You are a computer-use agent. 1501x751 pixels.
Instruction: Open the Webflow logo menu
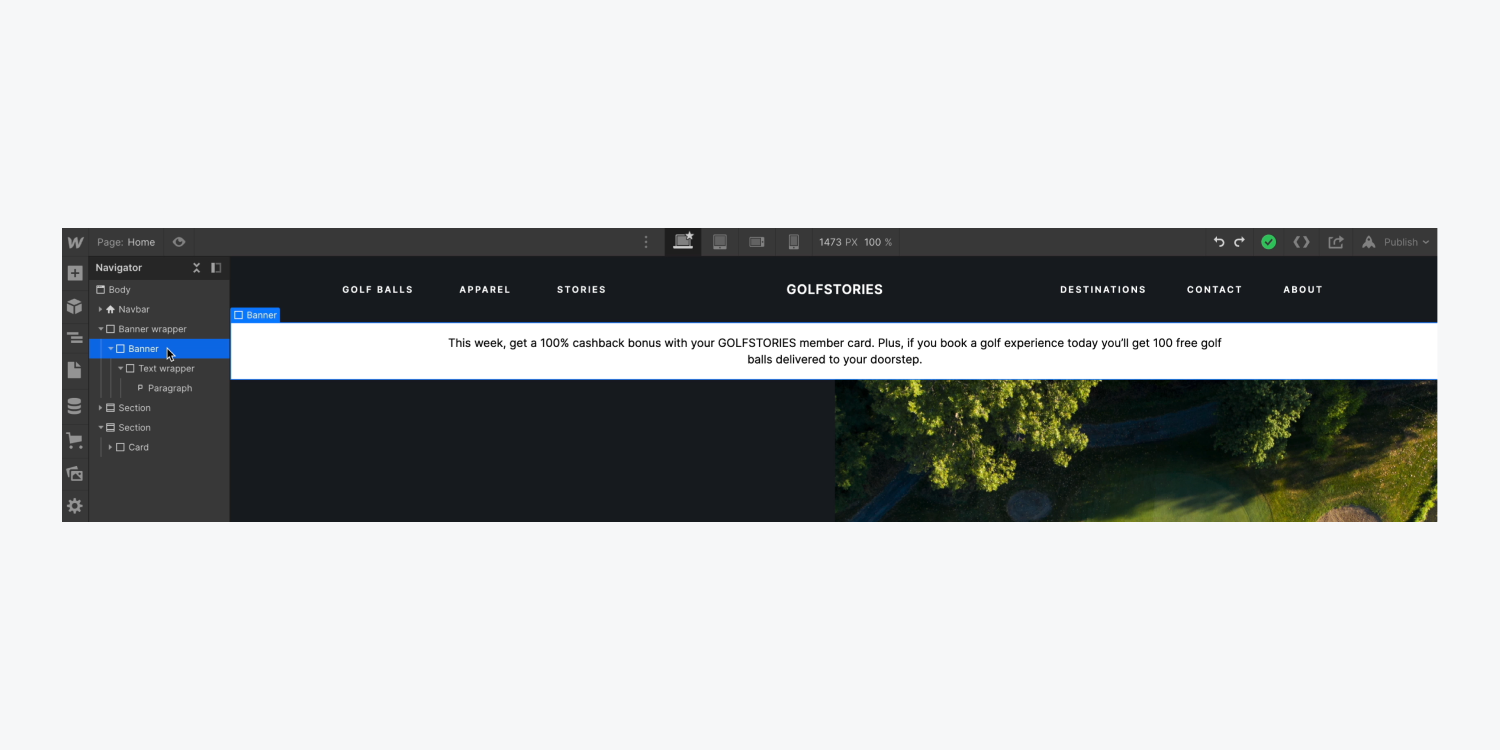tap(75, 242)
